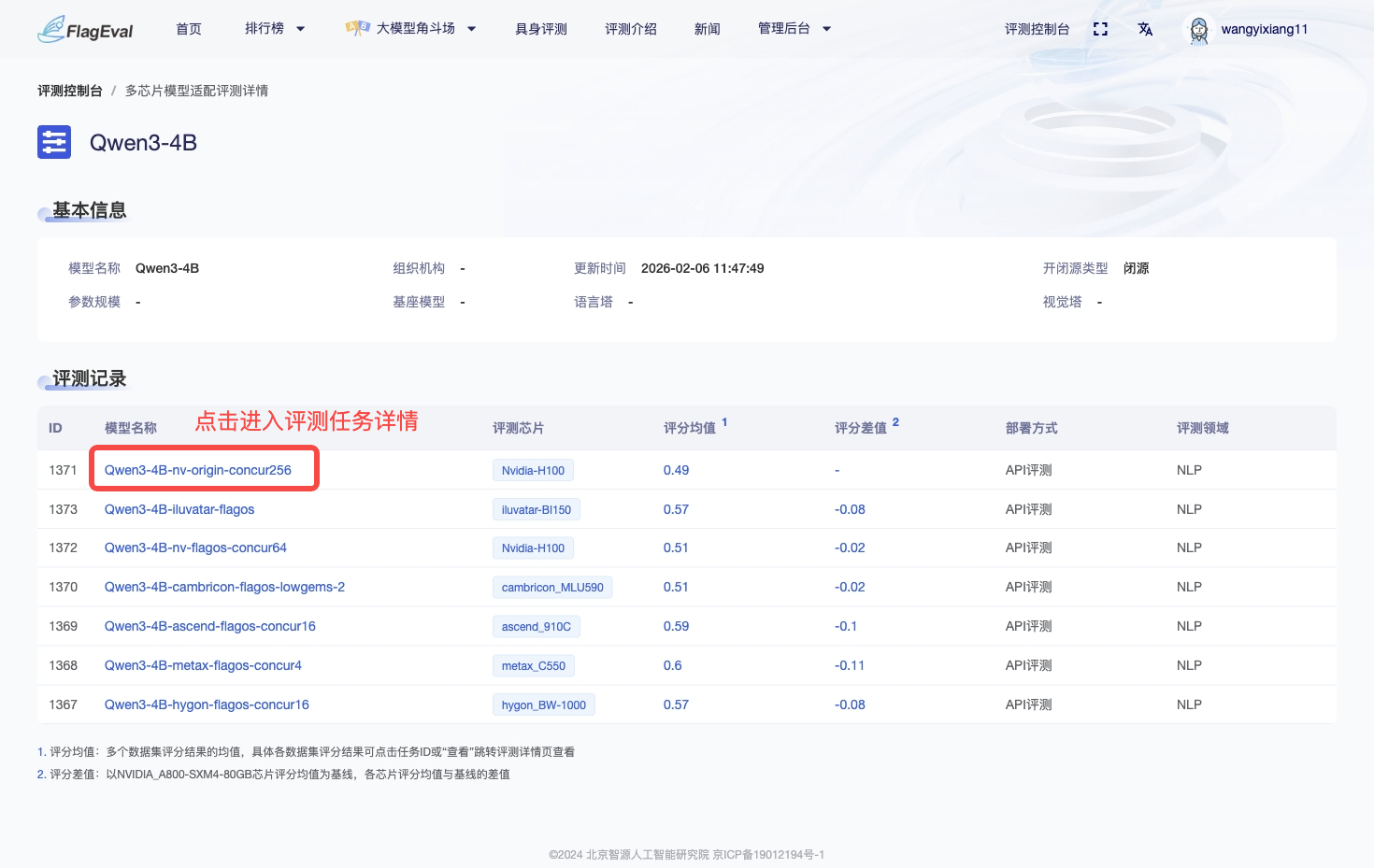Click the wangyixiang11 avatar icon
The image size is (1374, 868).
coord(1198,29)
